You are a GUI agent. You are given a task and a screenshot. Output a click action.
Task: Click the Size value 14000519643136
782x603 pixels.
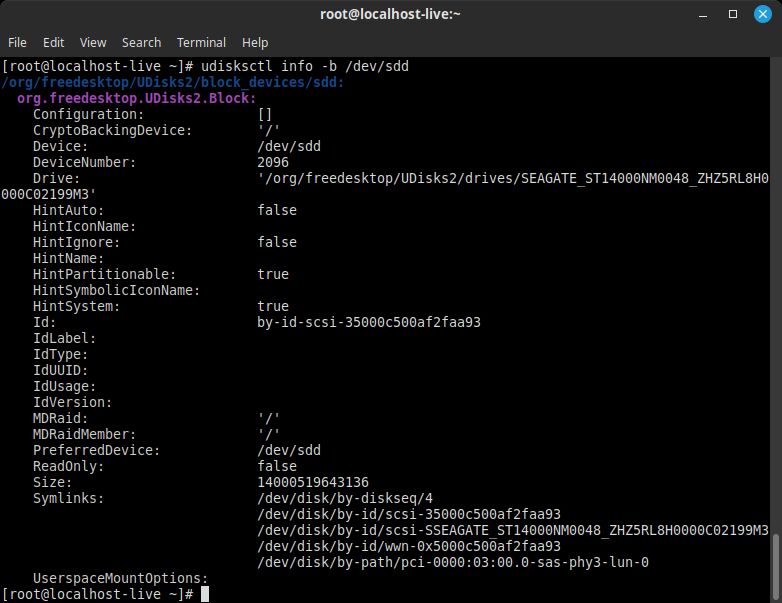[313, 482]
